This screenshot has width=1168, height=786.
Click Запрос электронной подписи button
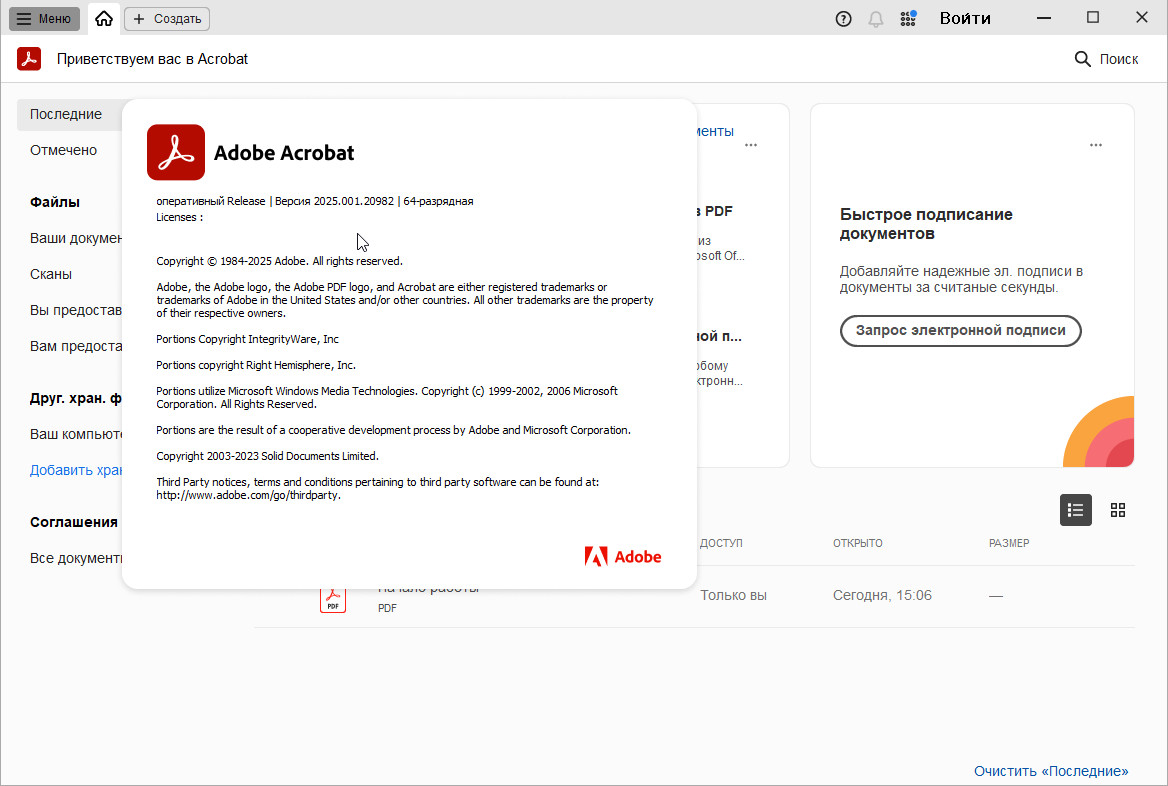(x=960, y=330)
